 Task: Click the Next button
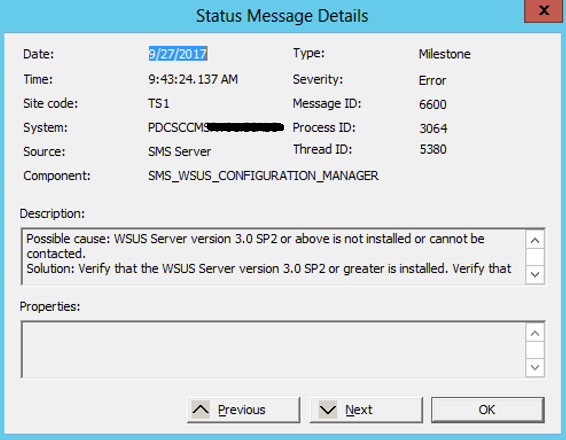(x=366, y=410)
